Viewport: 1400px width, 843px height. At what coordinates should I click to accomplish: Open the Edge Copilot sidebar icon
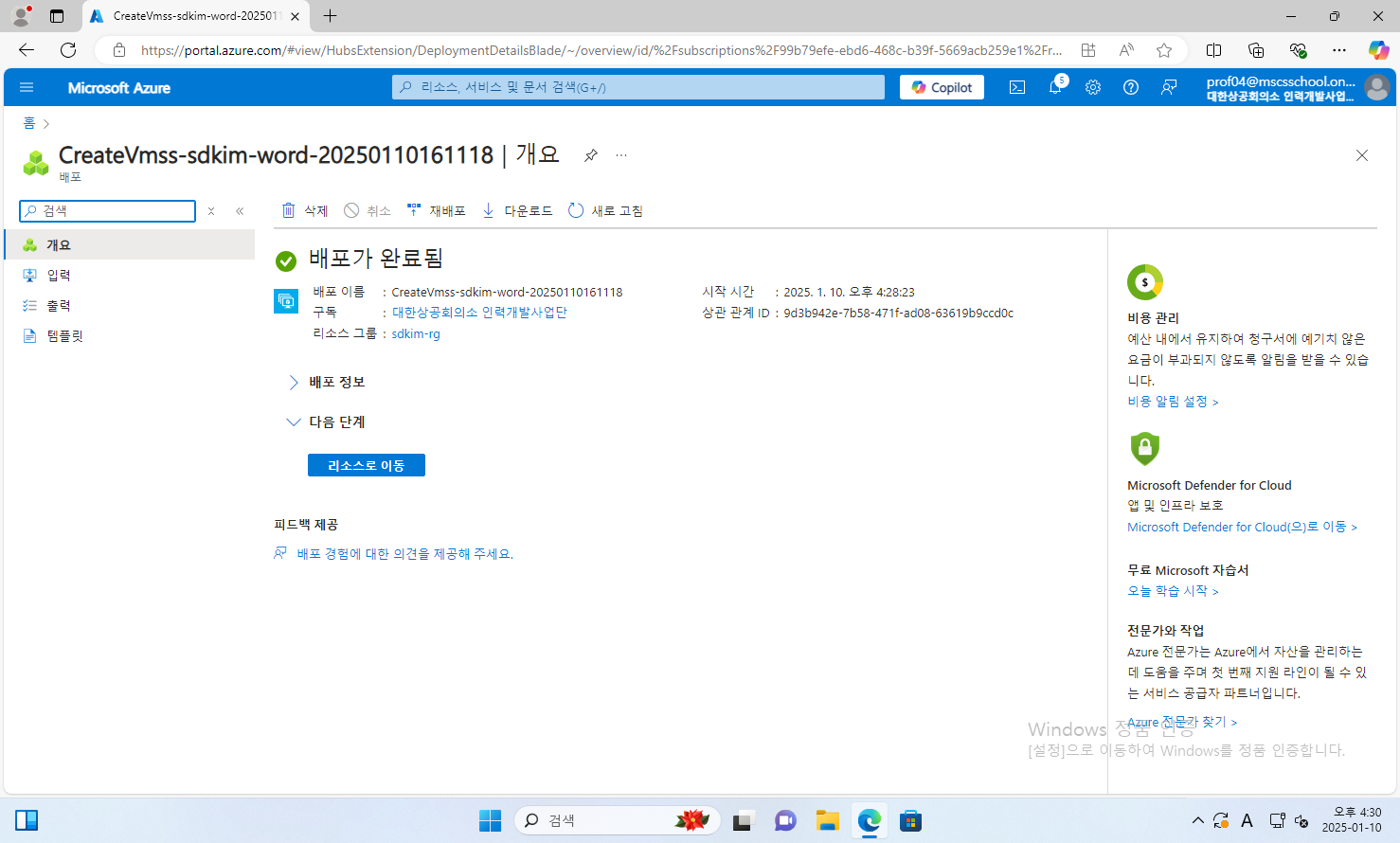point(1378,50)
